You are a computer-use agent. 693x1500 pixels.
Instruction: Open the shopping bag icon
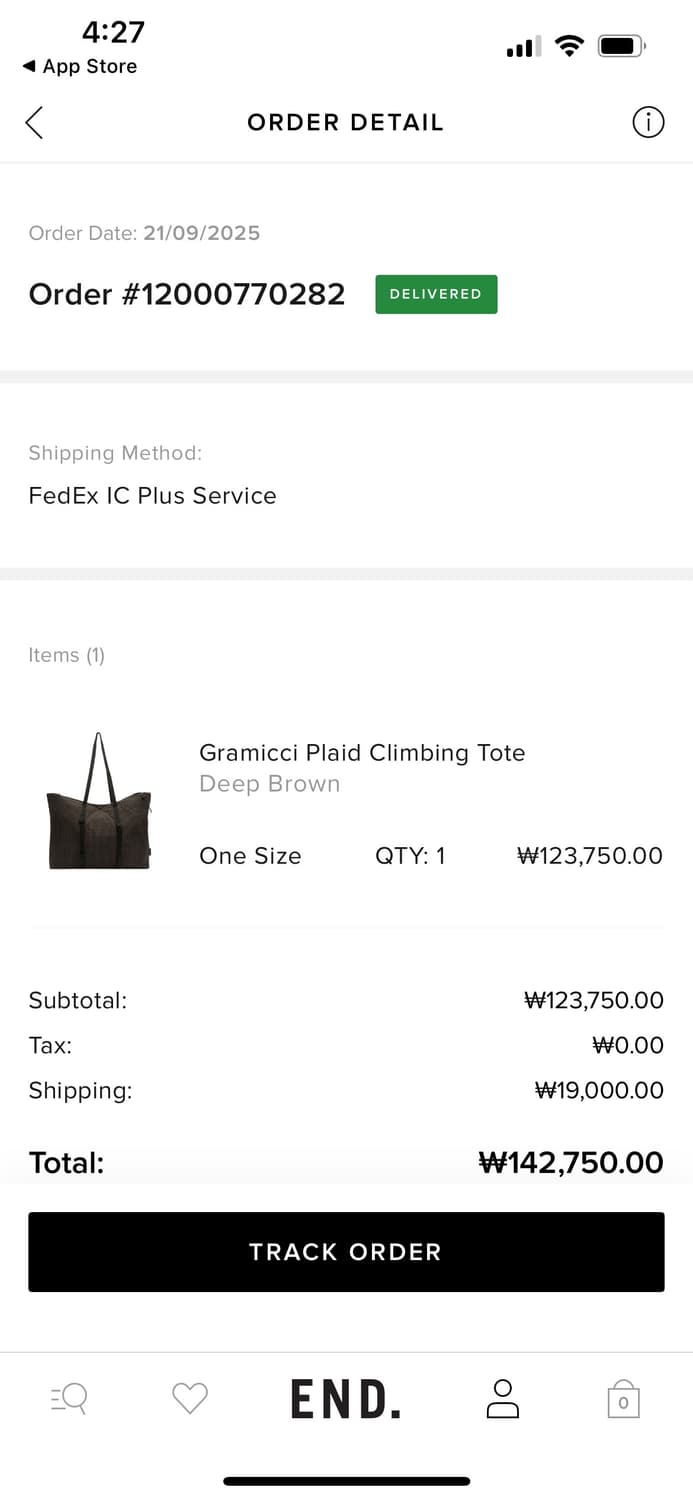pos(623,1399)
